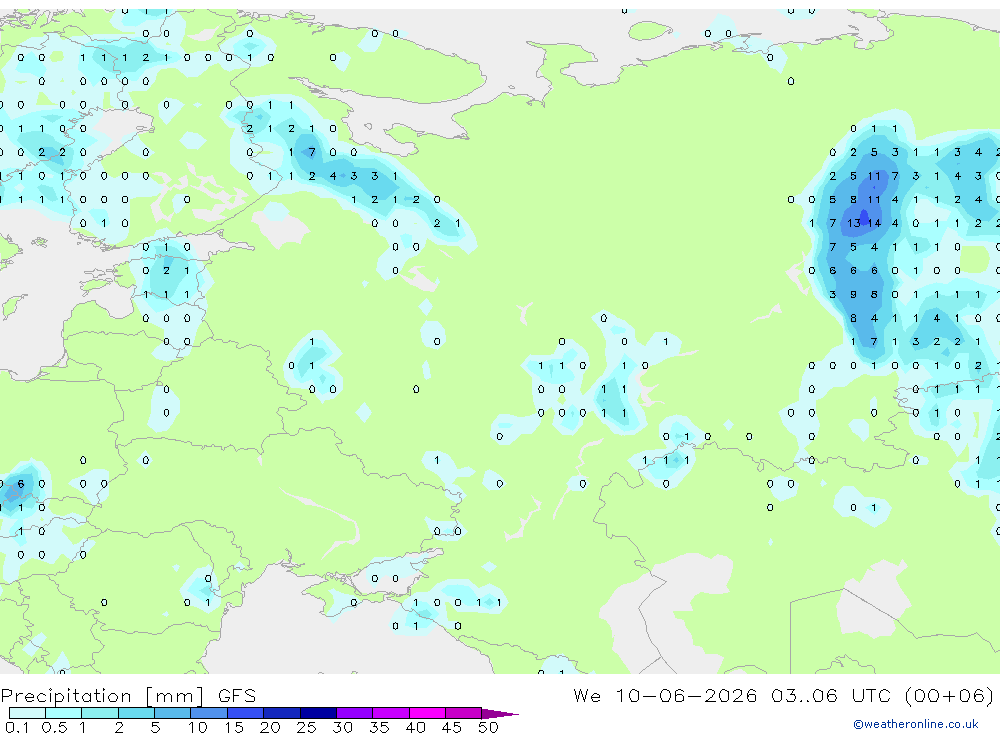The width and height of the screenshot is (1000, 733).
Task: Click the '0.1' legend scale label
Action: [x=17, y=727]
